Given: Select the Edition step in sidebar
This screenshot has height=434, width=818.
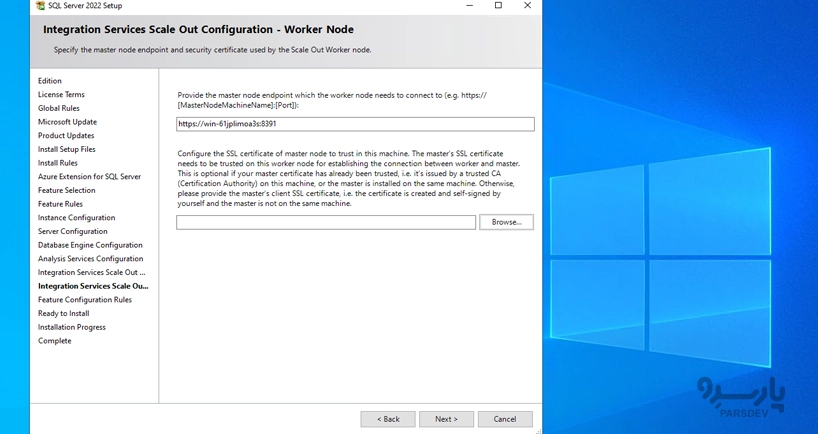Looking at the screenshot, I should [50, 81].
